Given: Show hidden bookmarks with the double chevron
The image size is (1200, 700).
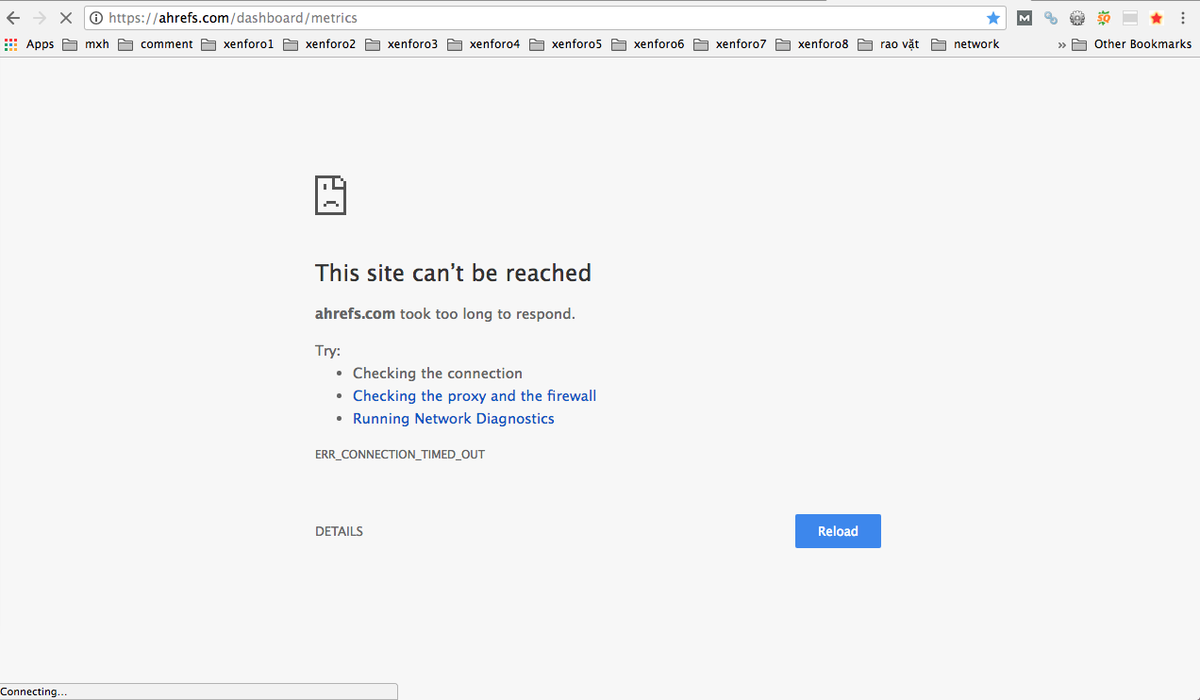Looking at the screenshot, I should tap(1061, 45).
